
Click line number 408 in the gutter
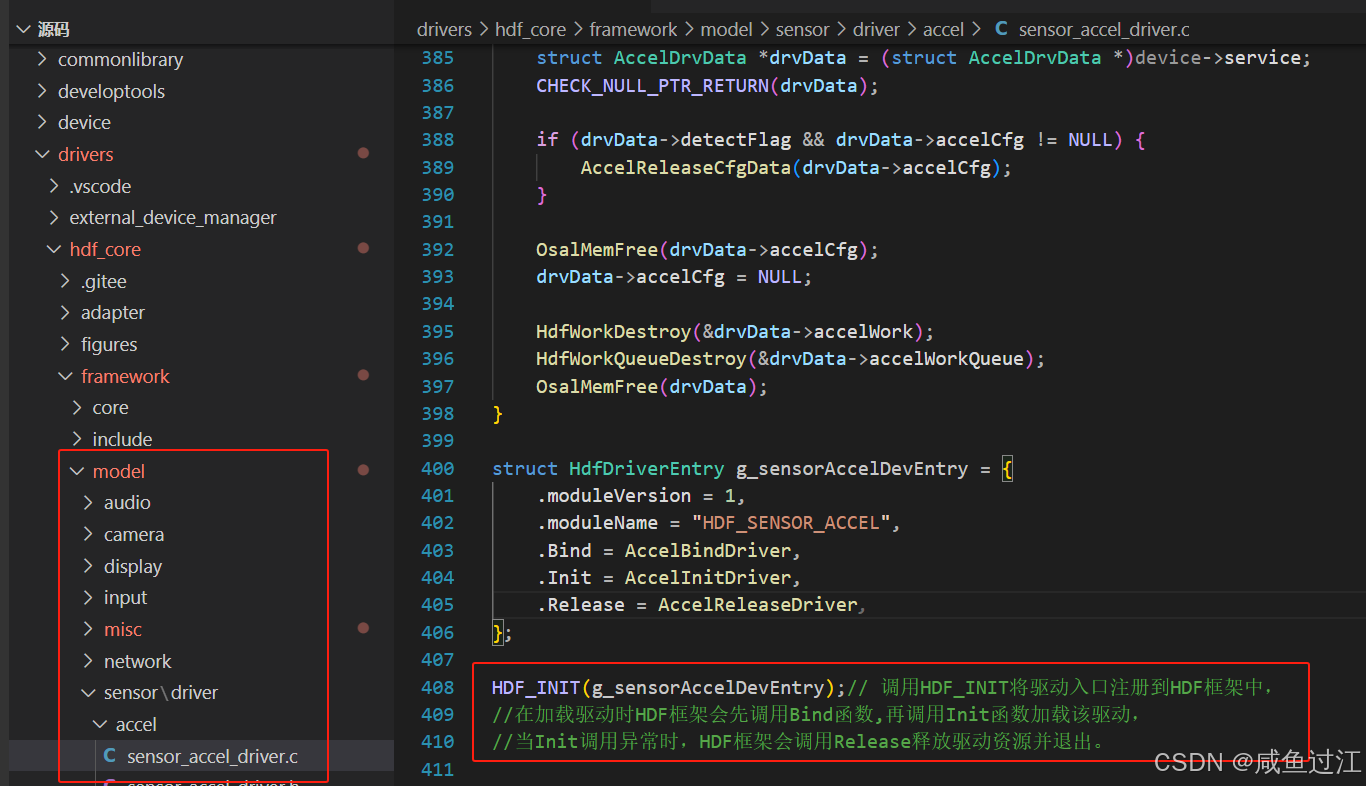point(437,687)
